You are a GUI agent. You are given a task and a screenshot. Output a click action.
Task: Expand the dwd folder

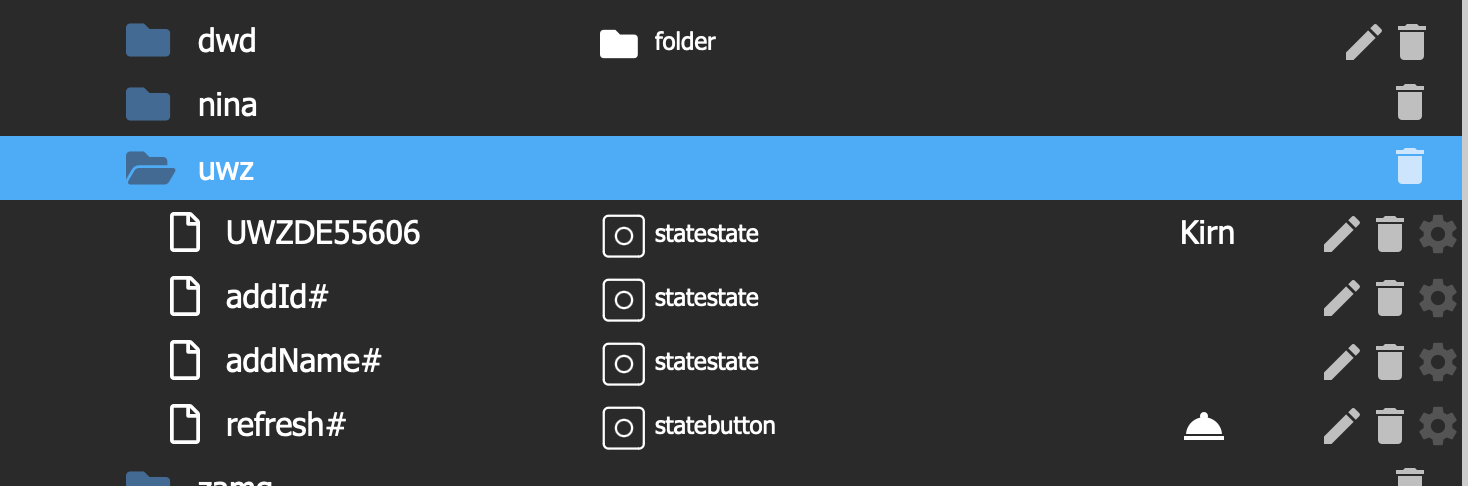click(148, 41)
